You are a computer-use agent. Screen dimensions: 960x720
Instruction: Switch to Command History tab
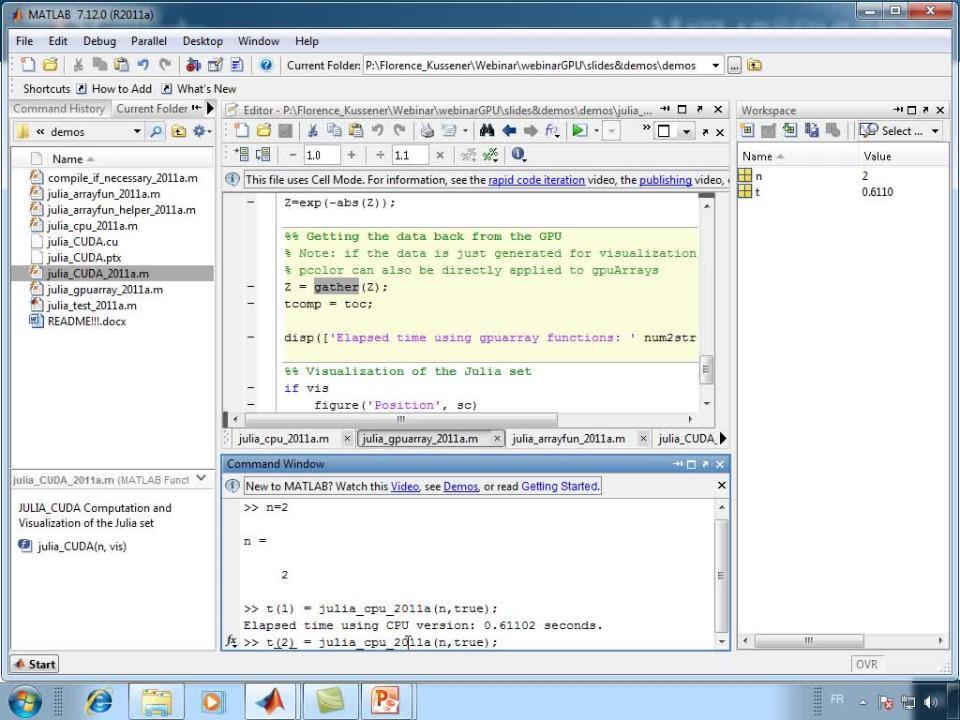(59, 108)
